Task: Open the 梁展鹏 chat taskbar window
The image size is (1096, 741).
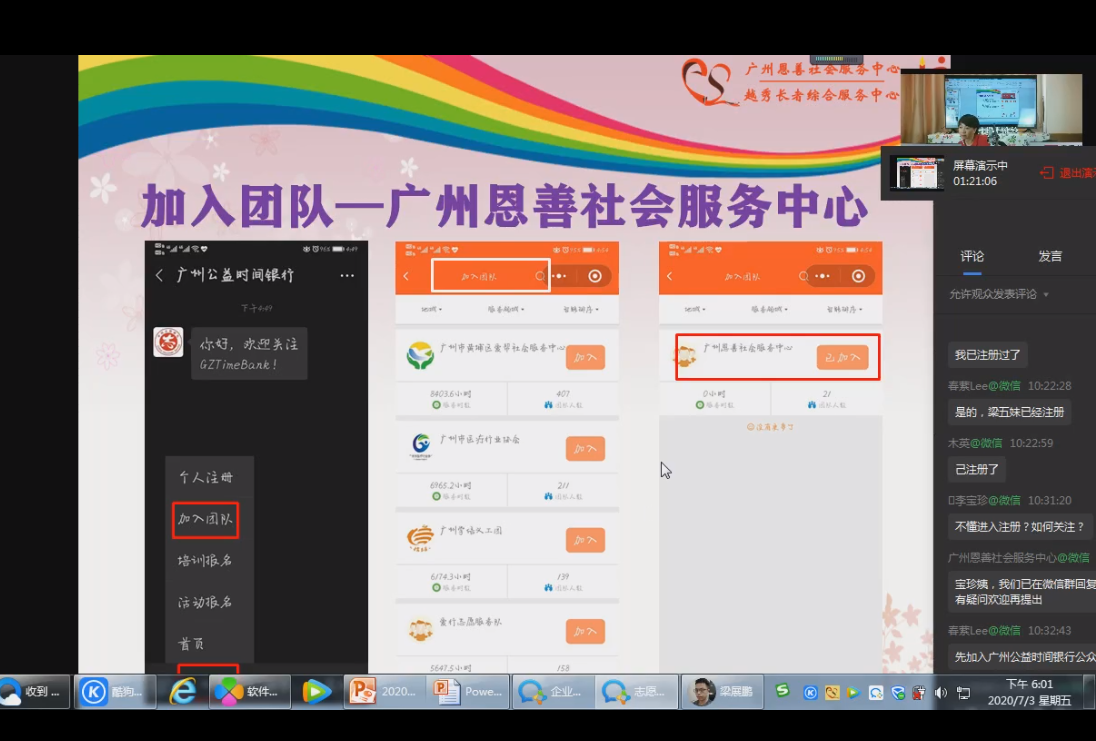Action: (x=721, y=692)
